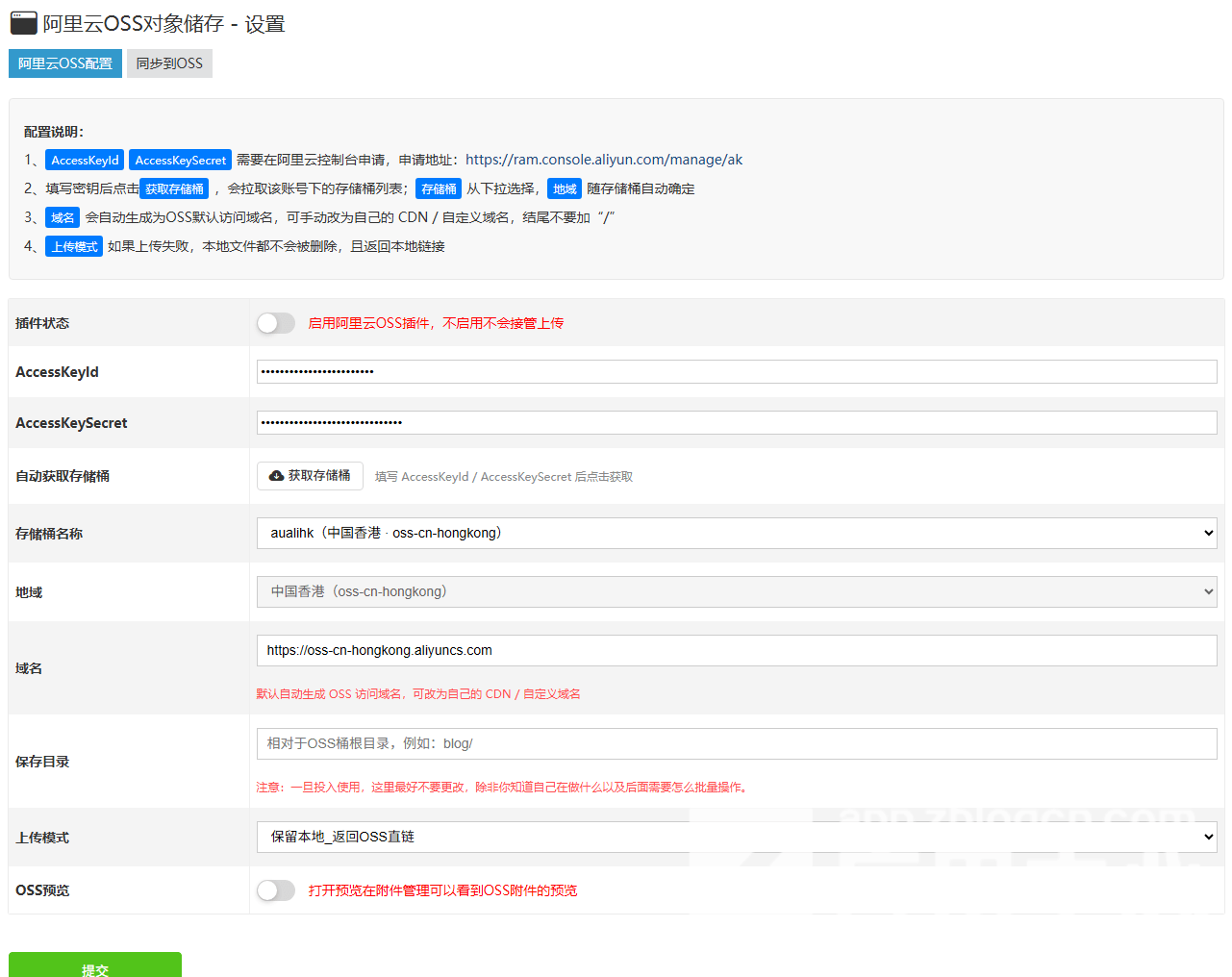Click the red 注意 warning under 保存目录
Viewport: 1232px width, 977px height.
tap(504, 788)
